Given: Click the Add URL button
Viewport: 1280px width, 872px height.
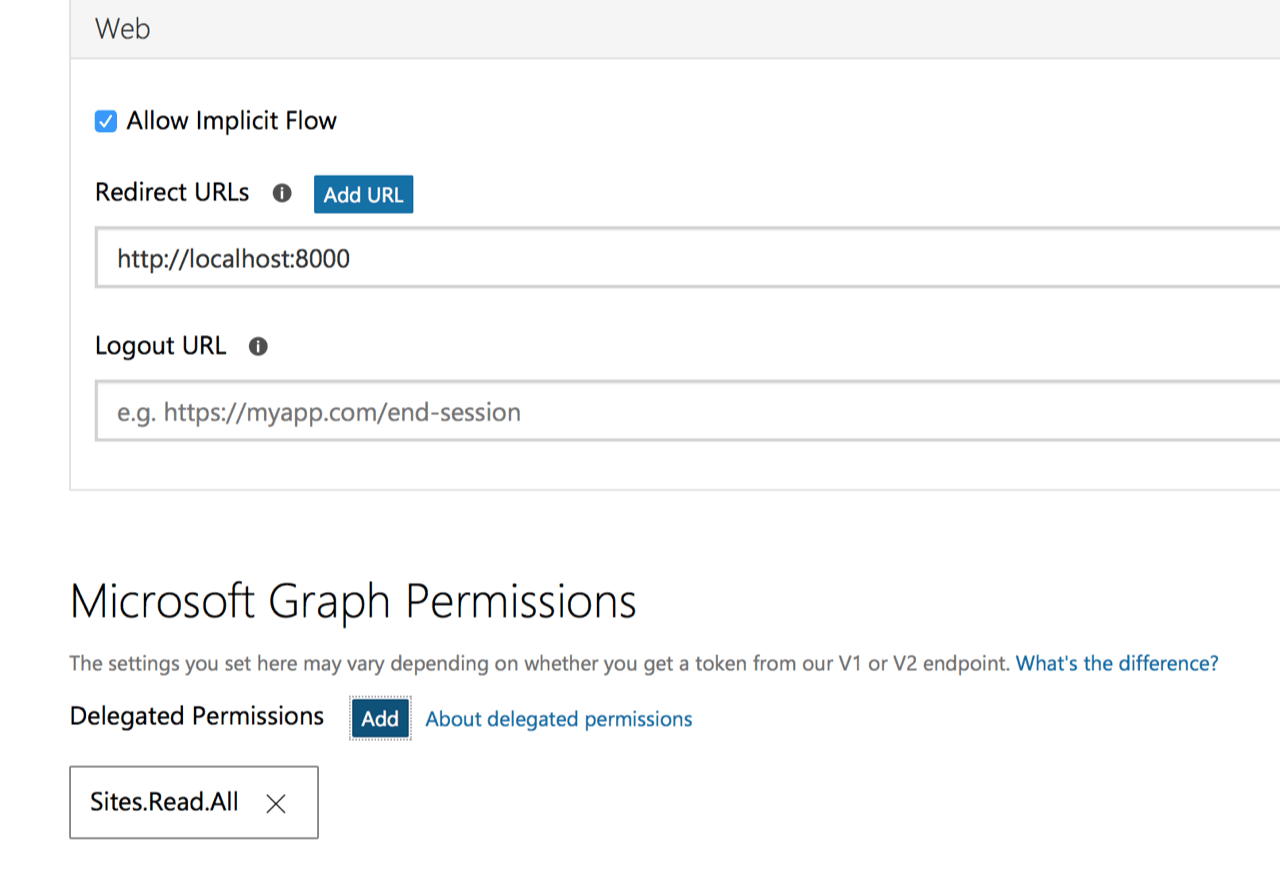Looking at the screenshot, I should click(363, 195).
